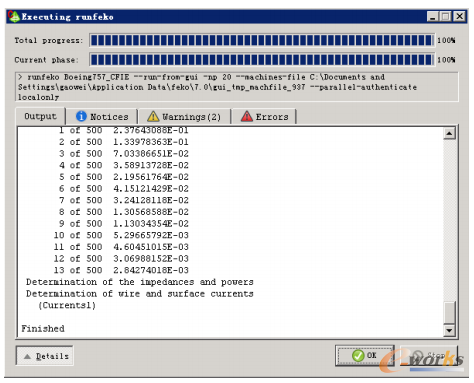Viewport: 474px width, 383px height.
Task: Select the line '11 of 500 4.60451015E-03'
Action: click(121, 247)
